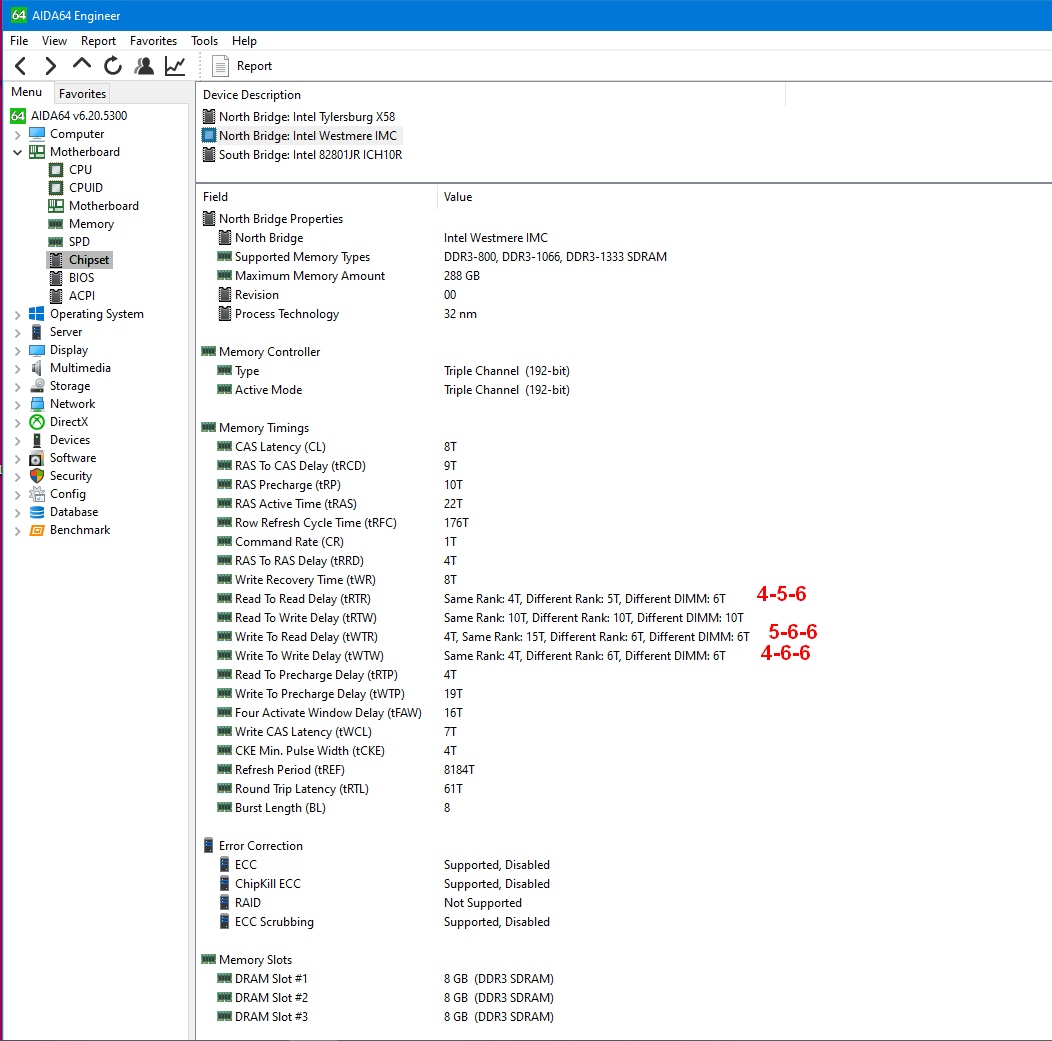Go forward with the right arrow toolbar icon
This screenshot has width=1052, height=1041.
[x=50, y=66]
